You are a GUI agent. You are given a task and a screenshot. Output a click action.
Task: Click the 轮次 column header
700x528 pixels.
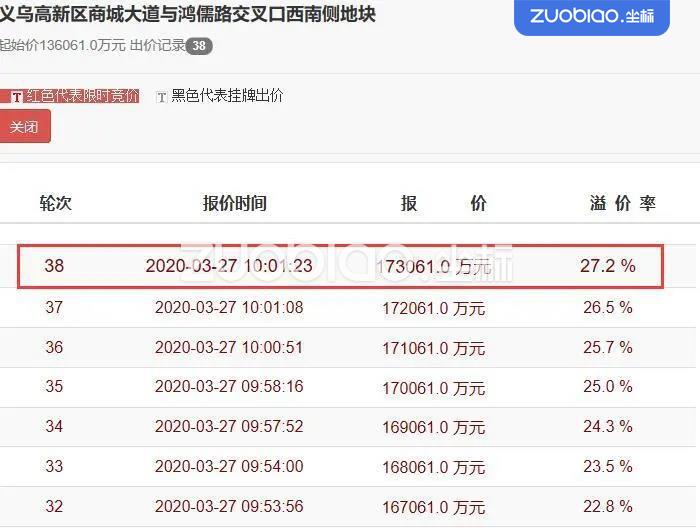click(x=55, y=203)
